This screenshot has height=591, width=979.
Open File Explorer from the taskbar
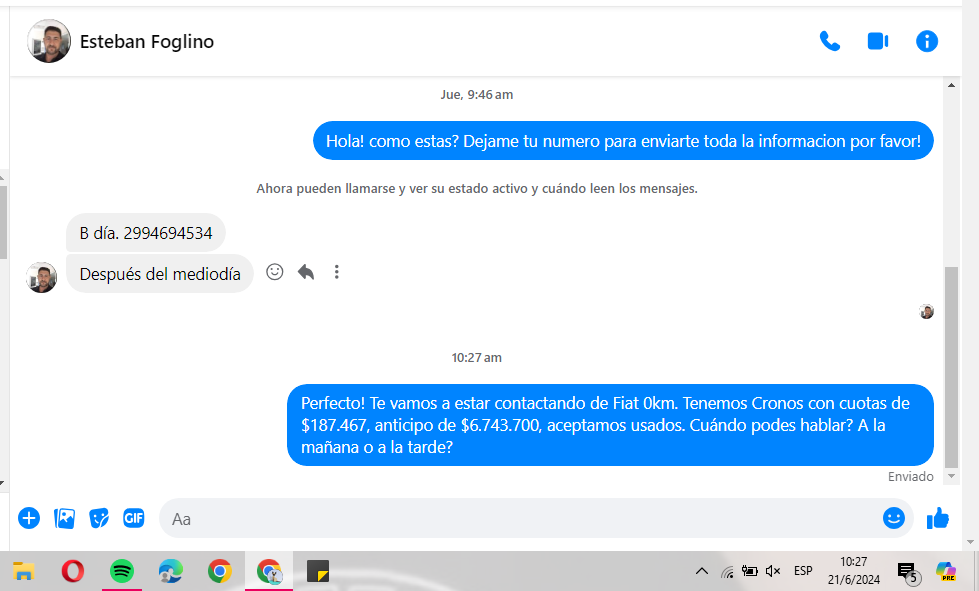click(x=24, y=571)
